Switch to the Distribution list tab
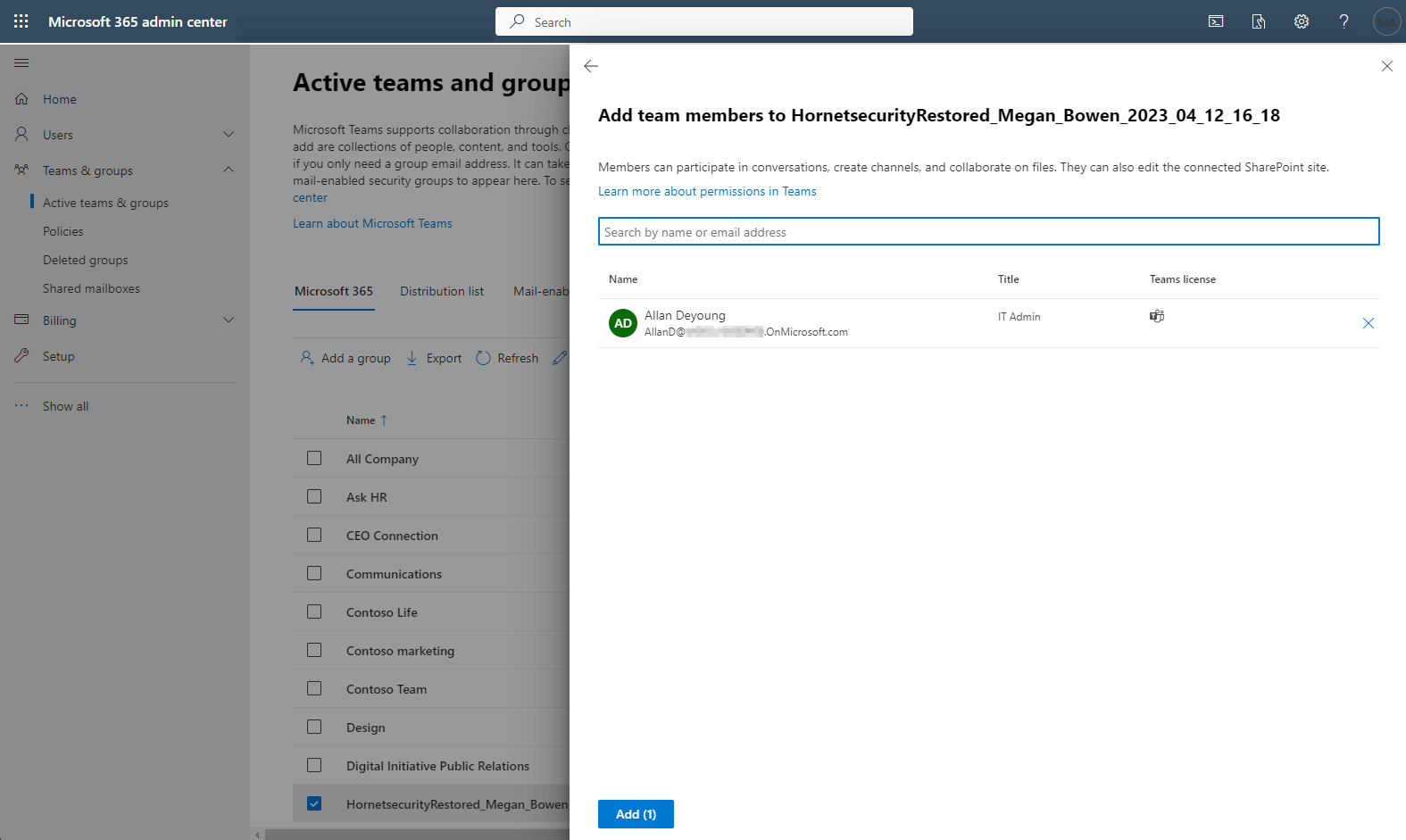Viewport: 1406px width, 840px height. (442, 291)
